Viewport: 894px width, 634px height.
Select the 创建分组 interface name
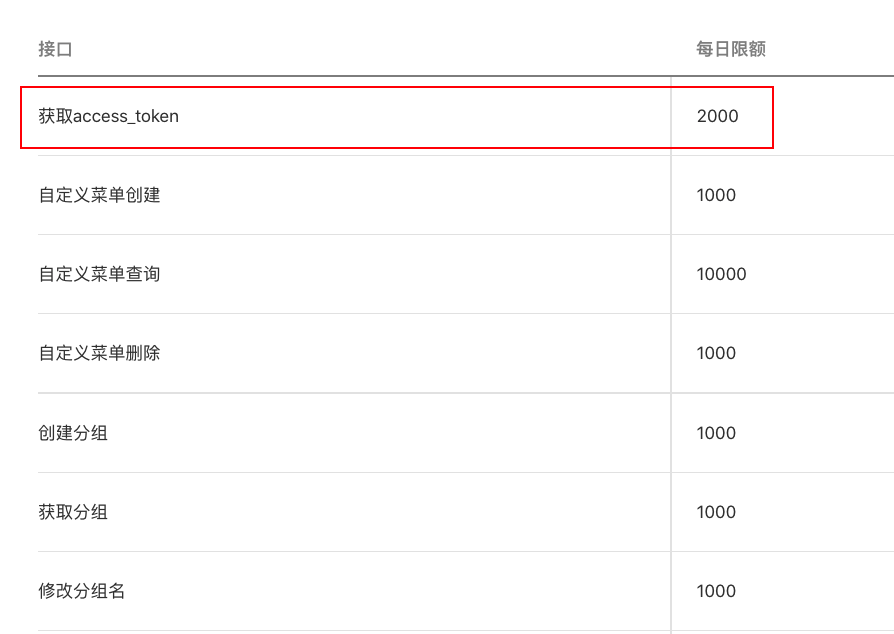74,433
